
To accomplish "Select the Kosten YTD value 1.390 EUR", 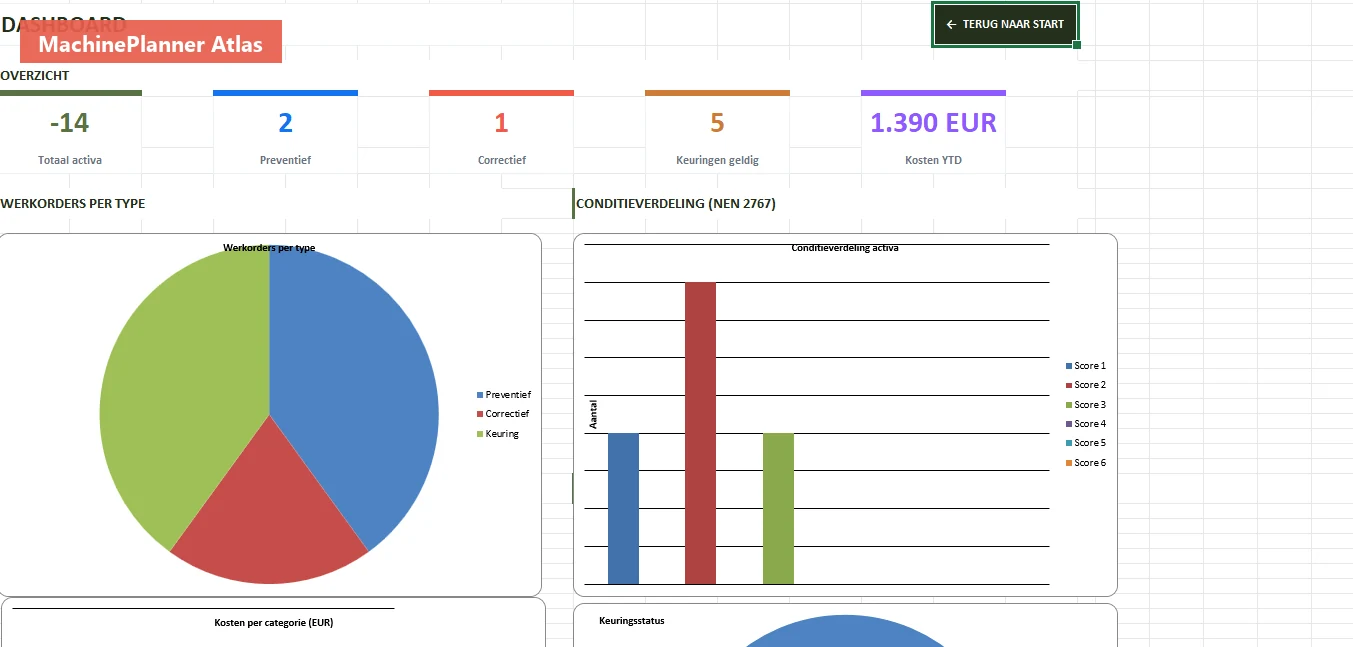I will pos(933,123).
